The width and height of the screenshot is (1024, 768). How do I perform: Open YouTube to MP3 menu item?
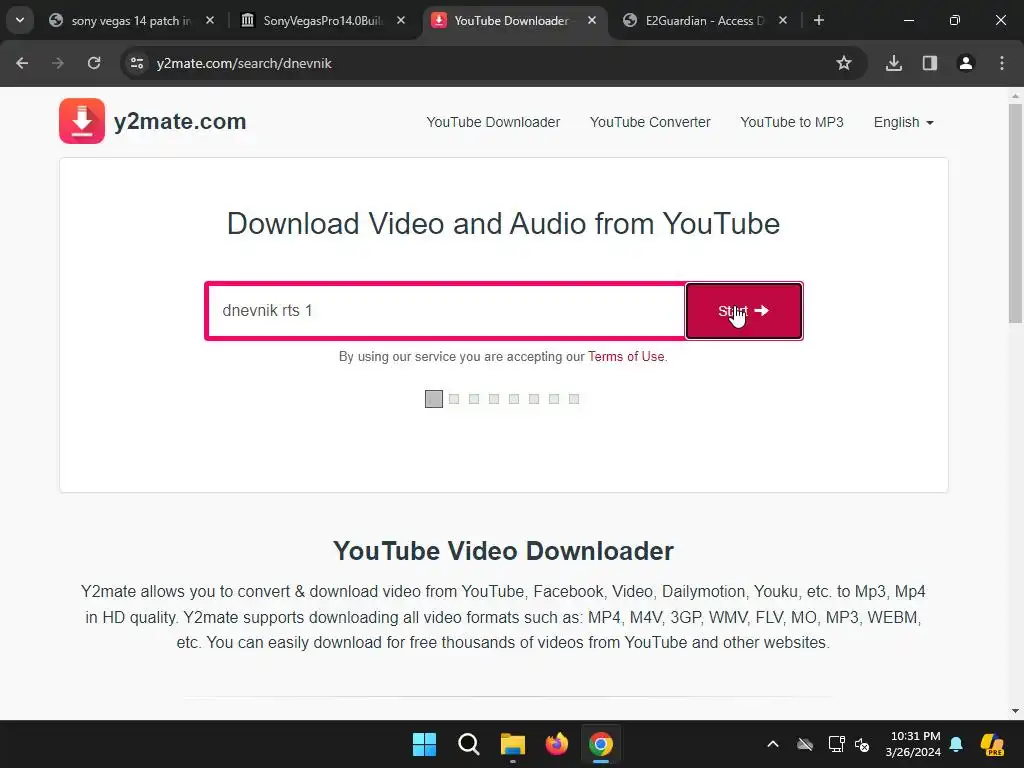[792, 122]
